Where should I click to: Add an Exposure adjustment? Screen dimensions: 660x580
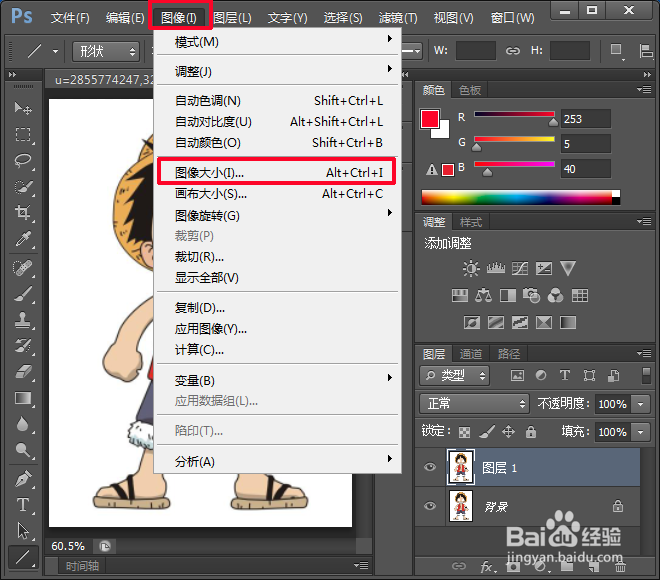tap(544, 269)
